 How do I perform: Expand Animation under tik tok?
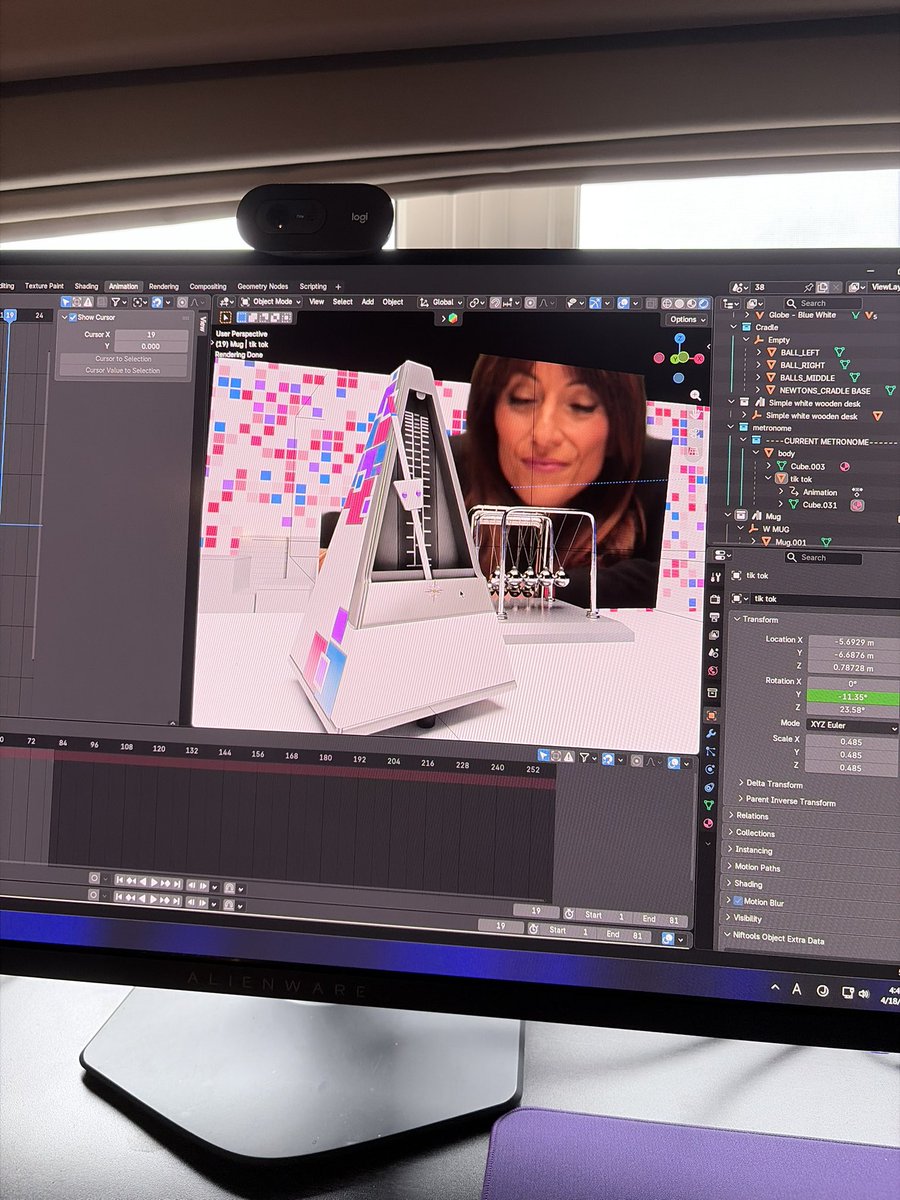coord(781,492)
